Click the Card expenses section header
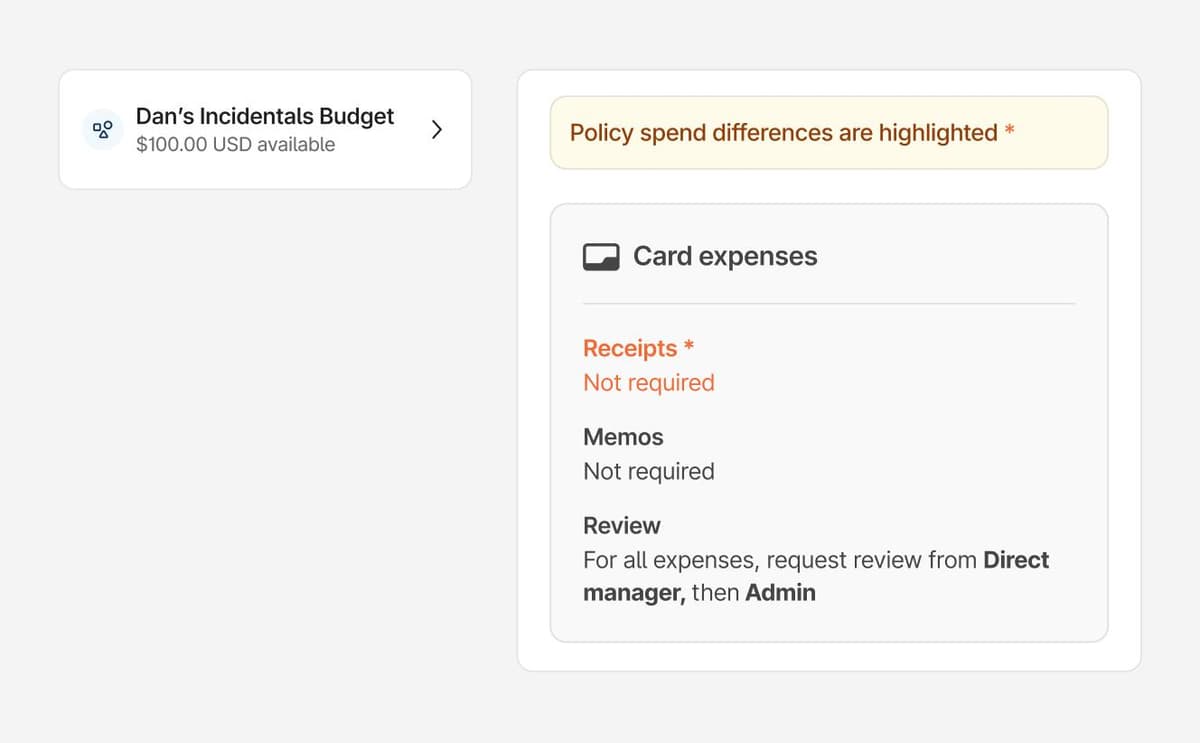 (x=724, y=256)
